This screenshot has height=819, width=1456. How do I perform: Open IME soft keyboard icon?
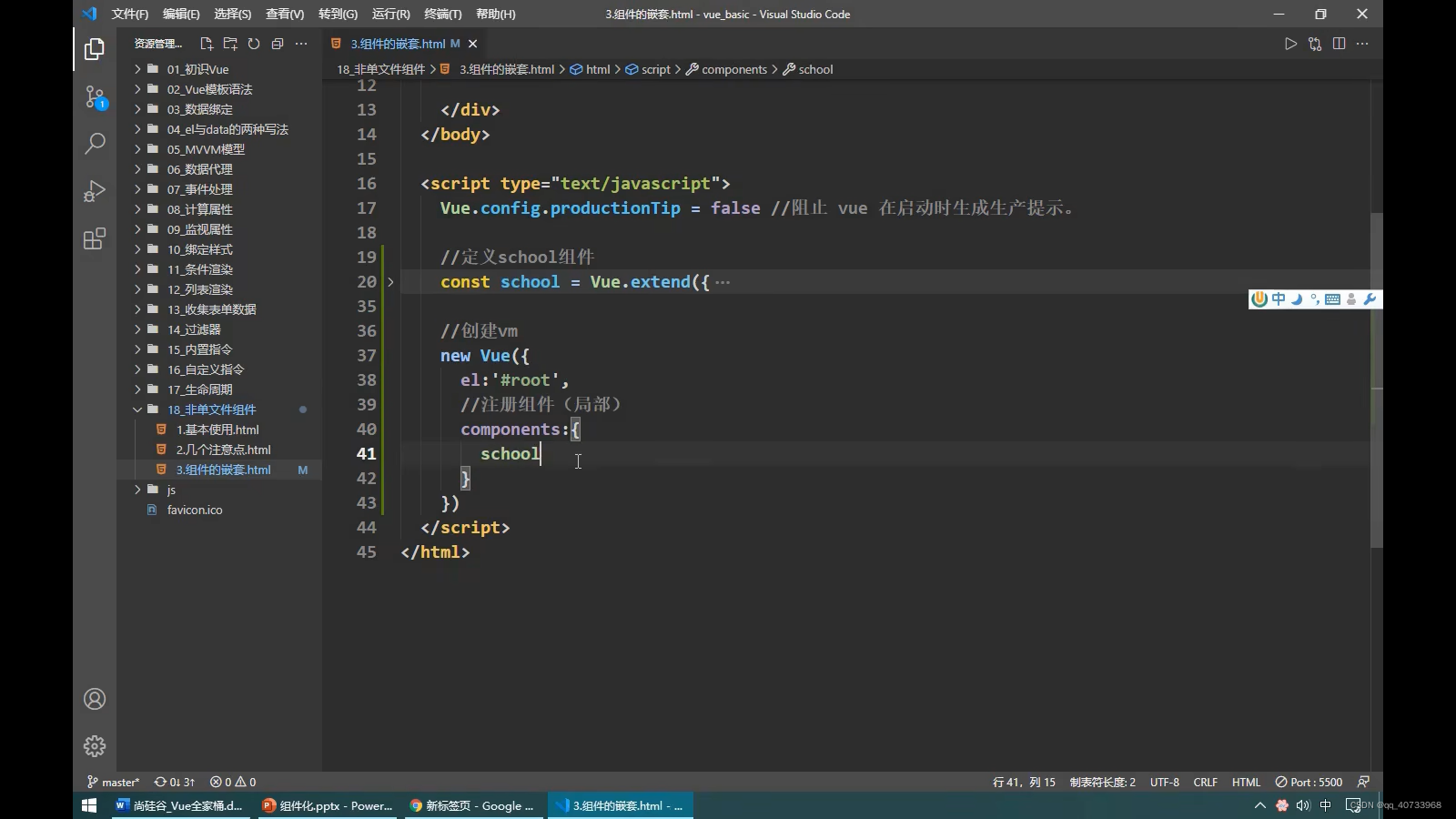tap(1332, 299)
